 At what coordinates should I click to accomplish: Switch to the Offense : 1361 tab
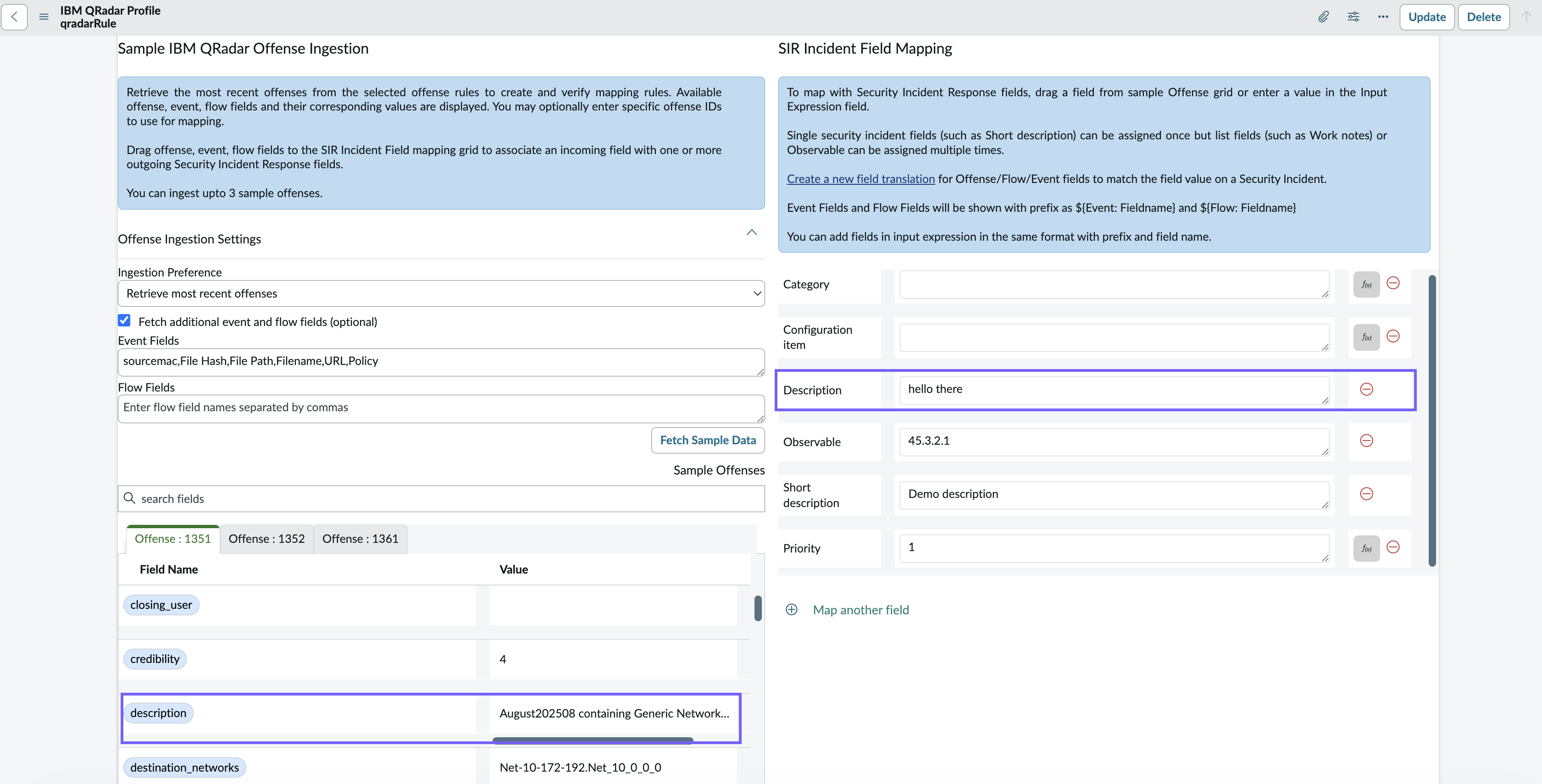[x=361, y=539]
